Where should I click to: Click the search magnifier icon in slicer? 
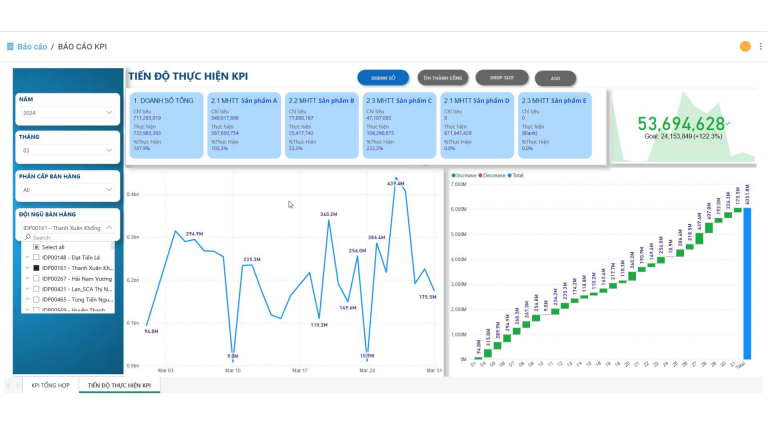click(27, 237)
